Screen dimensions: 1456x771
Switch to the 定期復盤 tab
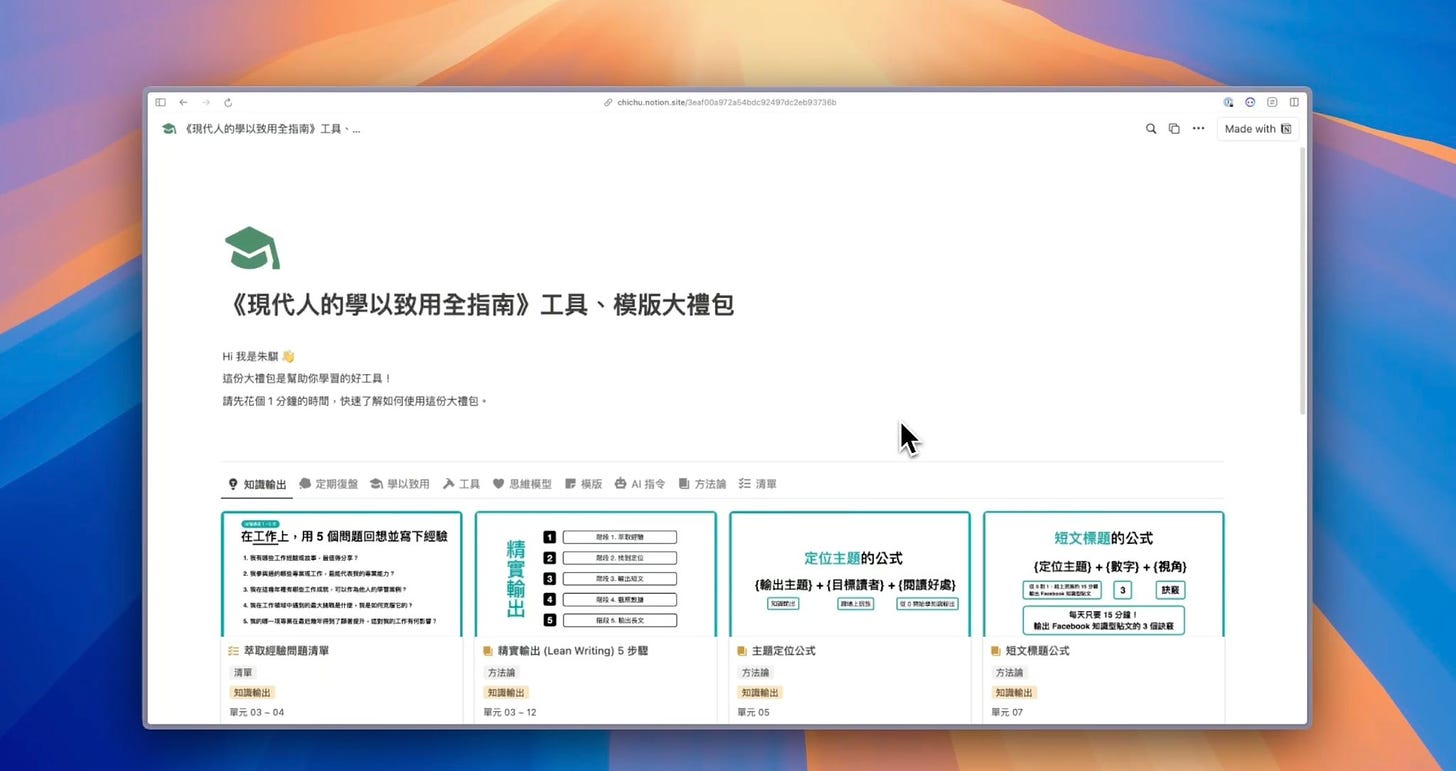[328, 484]
